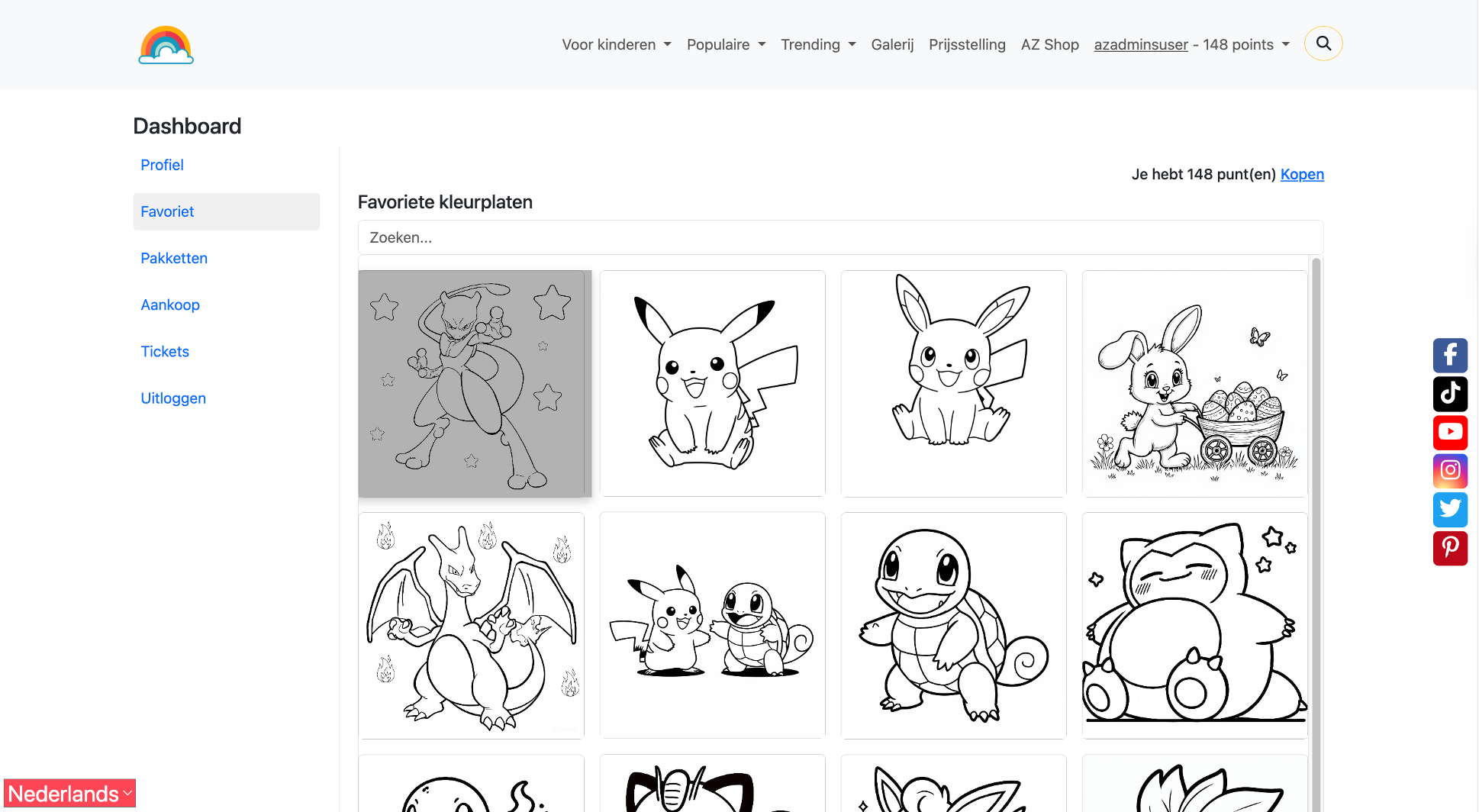Open the TikTok social icon
1479x812 pixels.
click(1450, 394)
